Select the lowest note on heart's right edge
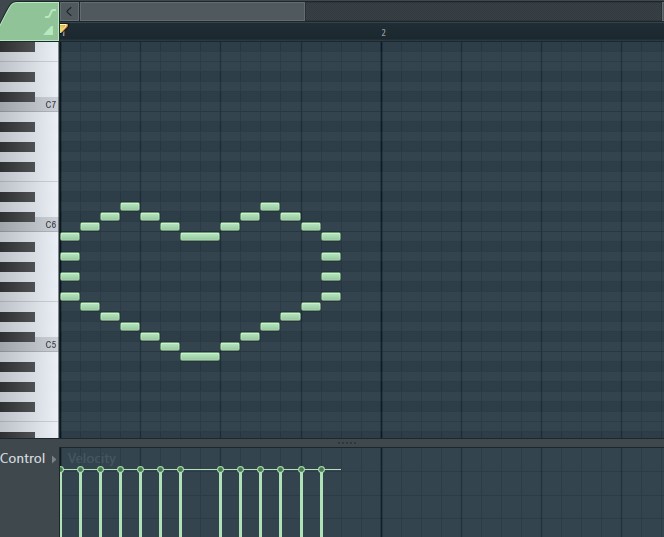This screenshot has height=537, width=664. pyautogui.click(x=331, y=296)
